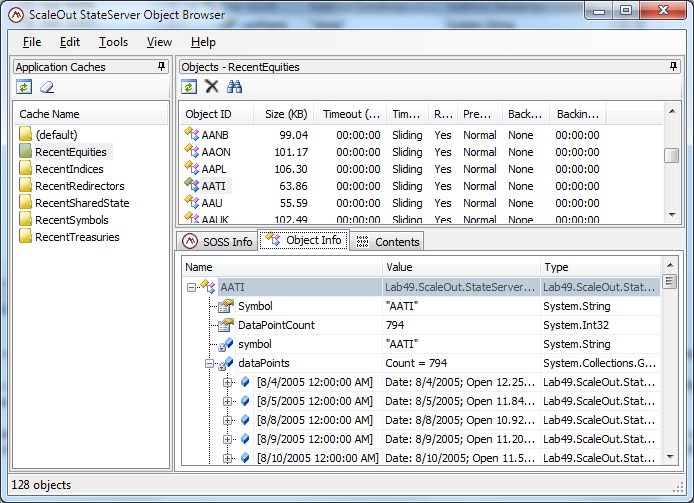
Task: Expand the 8/9/2005 data point node
Action: click(227, 439)
